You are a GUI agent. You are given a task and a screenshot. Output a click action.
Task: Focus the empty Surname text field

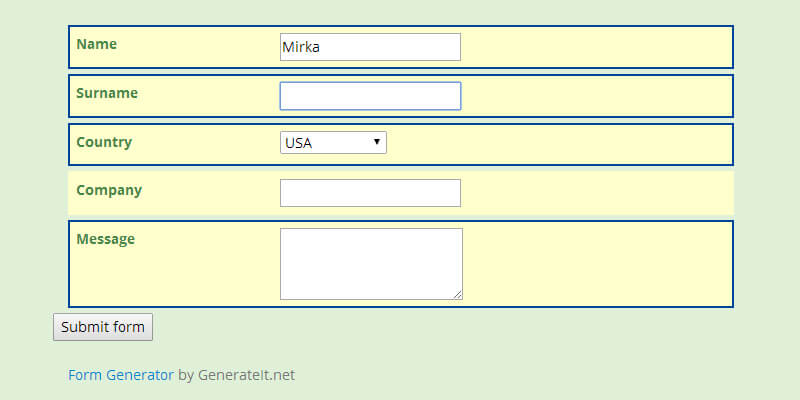pos(370,96)
